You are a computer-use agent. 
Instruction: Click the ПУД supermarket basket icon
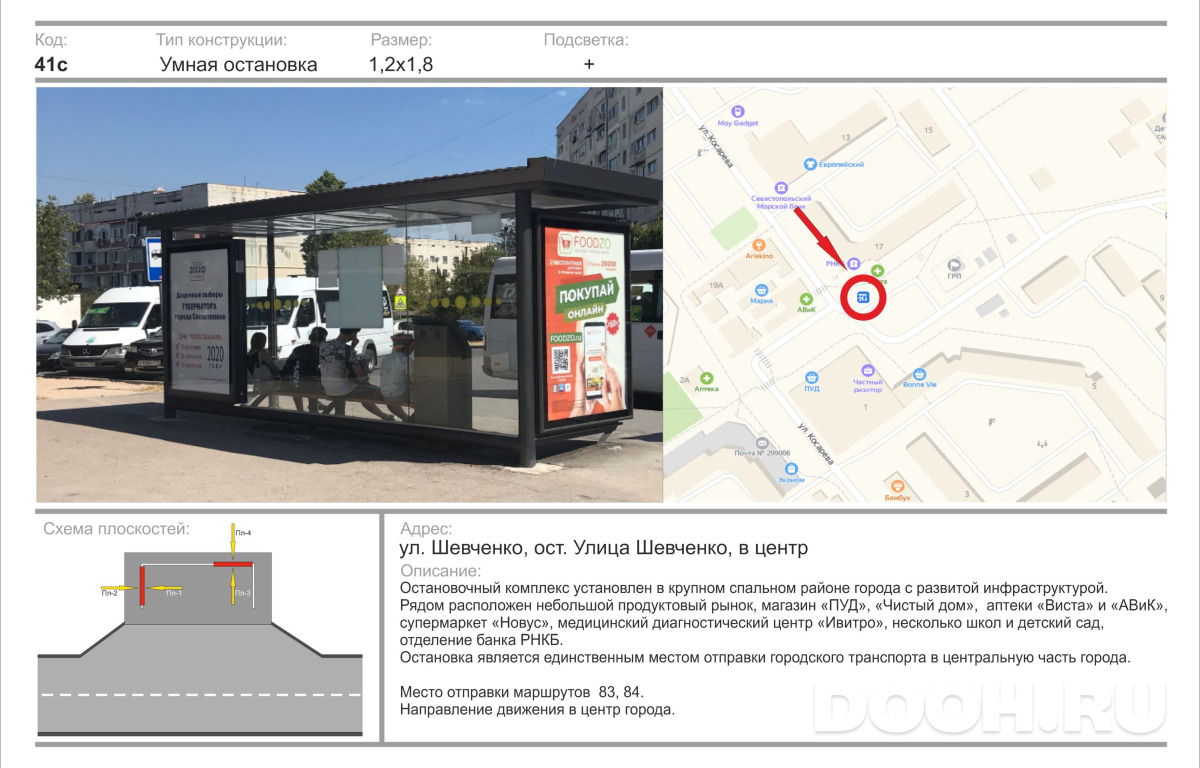pyautogui.click(x=812, y=377)
